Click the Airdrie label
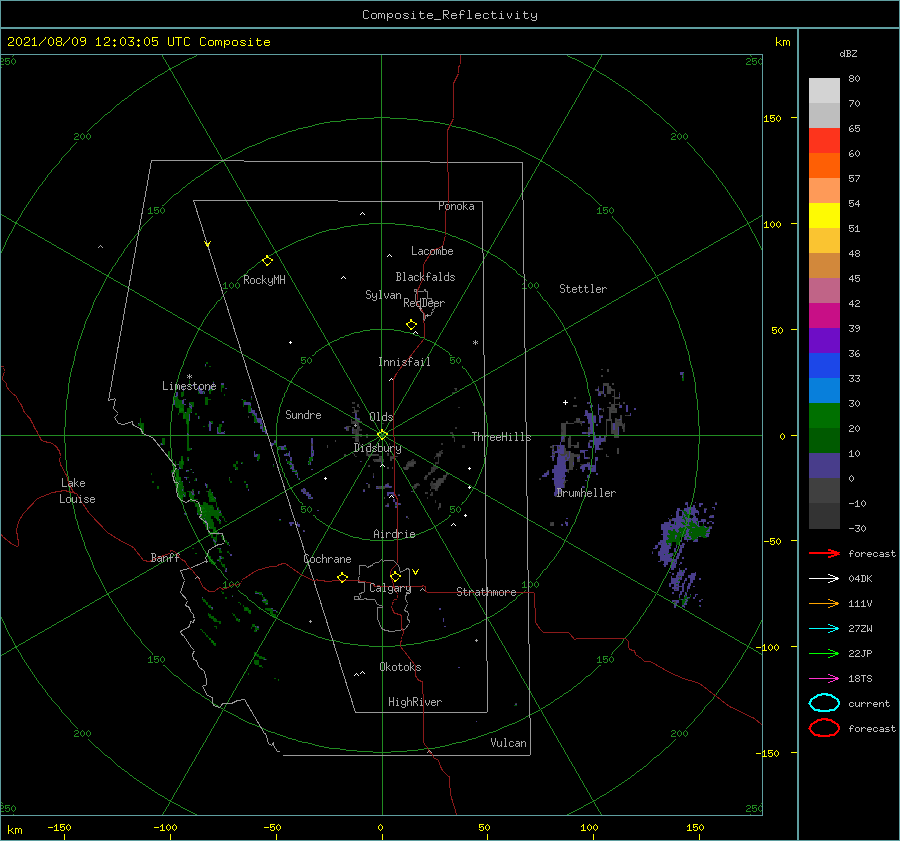The height and width of the screenshot is (841, 900). coord(394,534)
